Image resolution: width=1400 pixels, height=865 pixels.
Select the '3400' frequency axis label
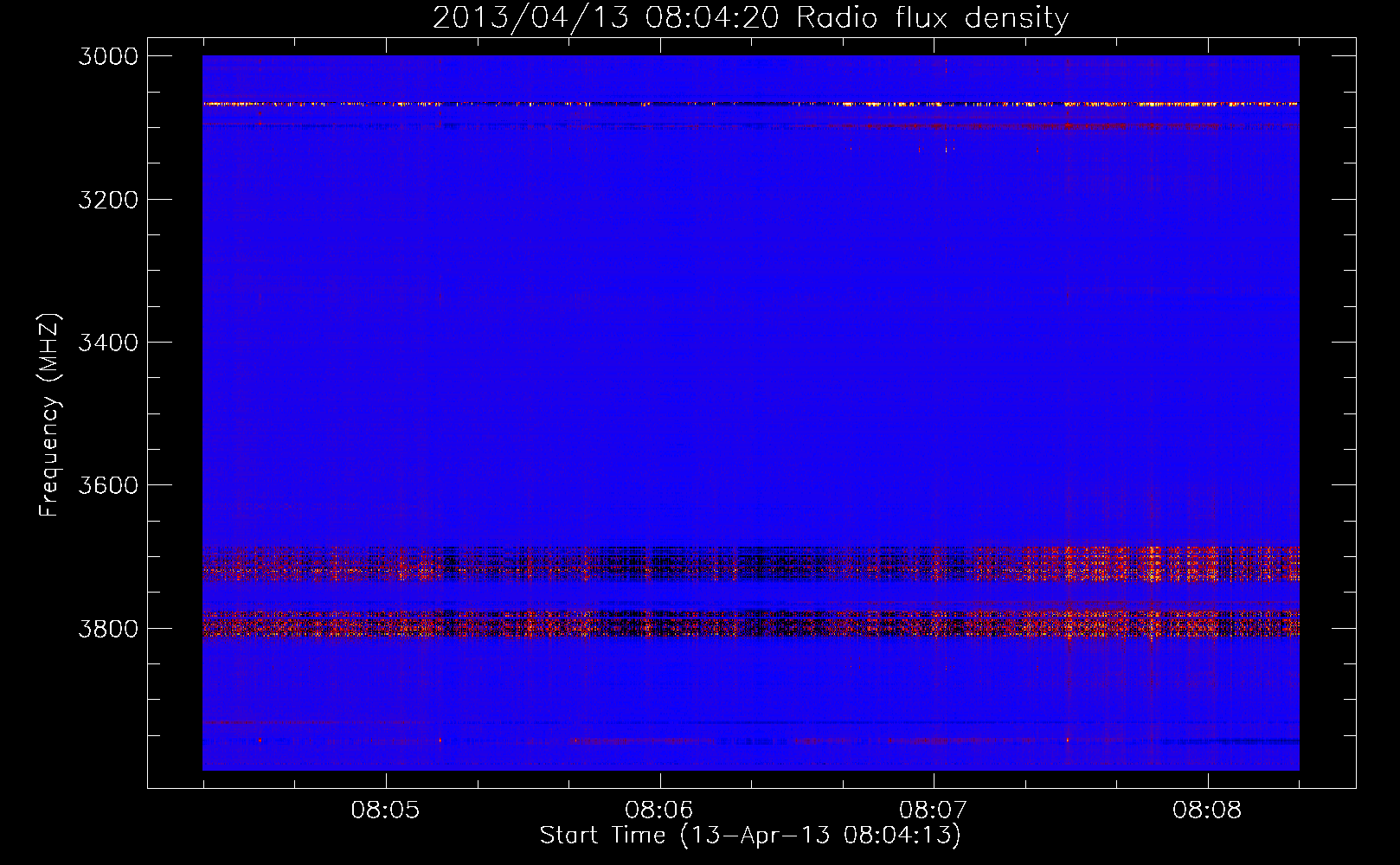click(x=108, y=343)
